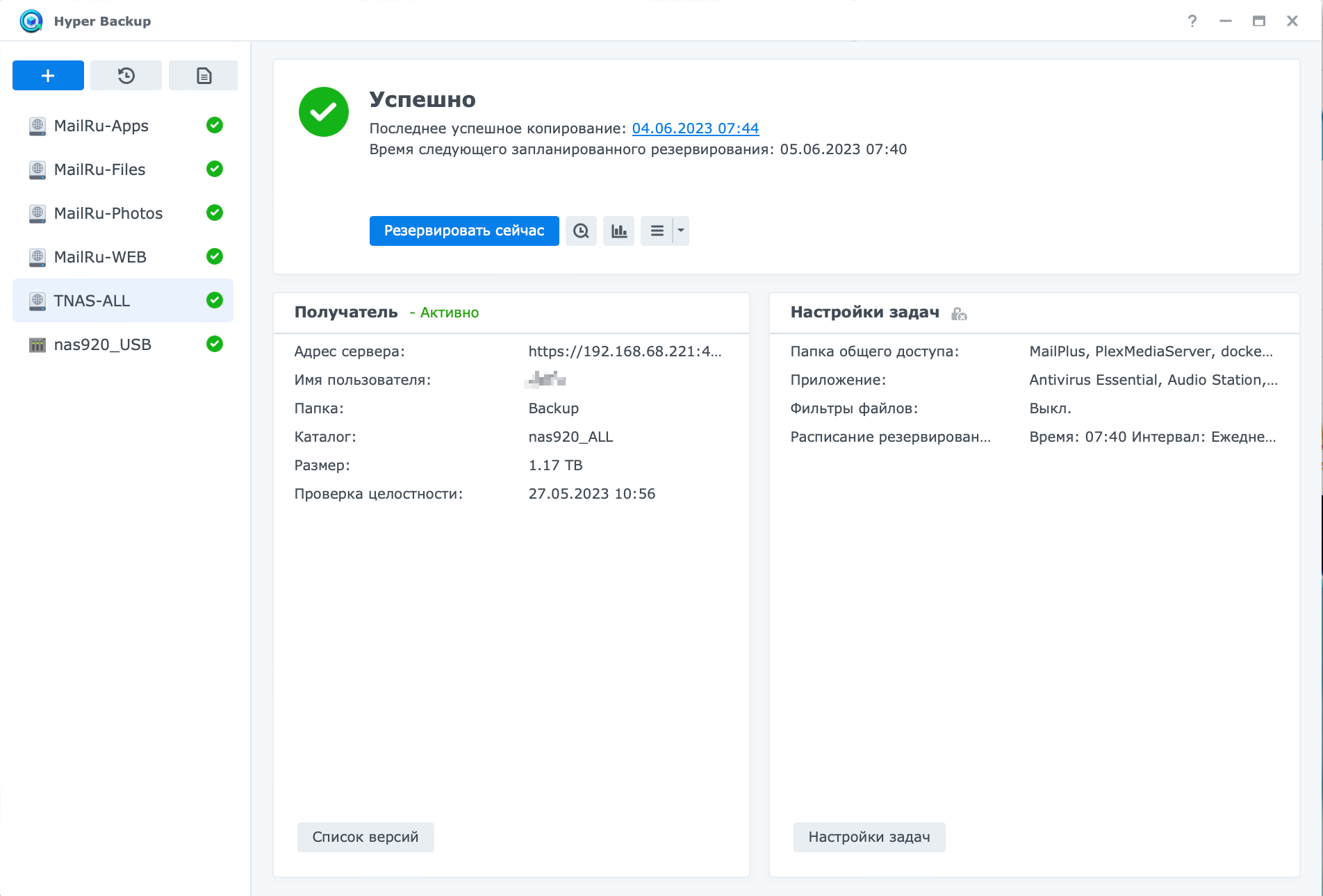Select MailRu-Photos backup task
Viewport: 1323px width, 896px height.
click(123, 213)
